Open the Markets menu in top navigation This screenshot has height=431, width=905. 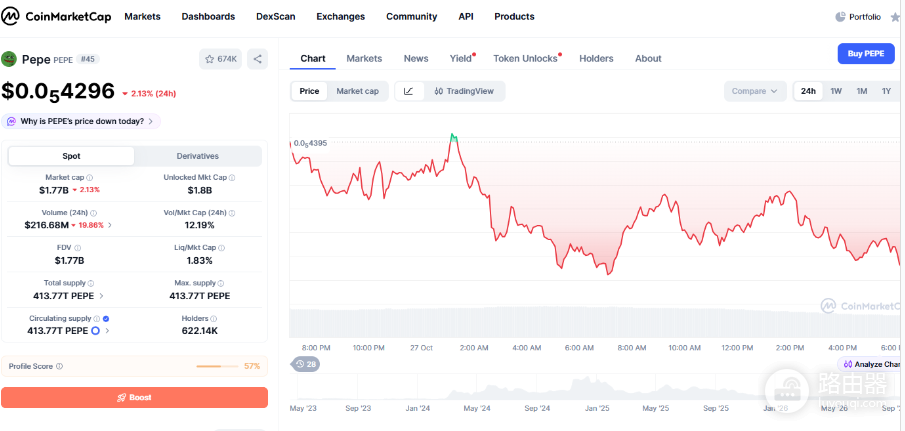143,17
